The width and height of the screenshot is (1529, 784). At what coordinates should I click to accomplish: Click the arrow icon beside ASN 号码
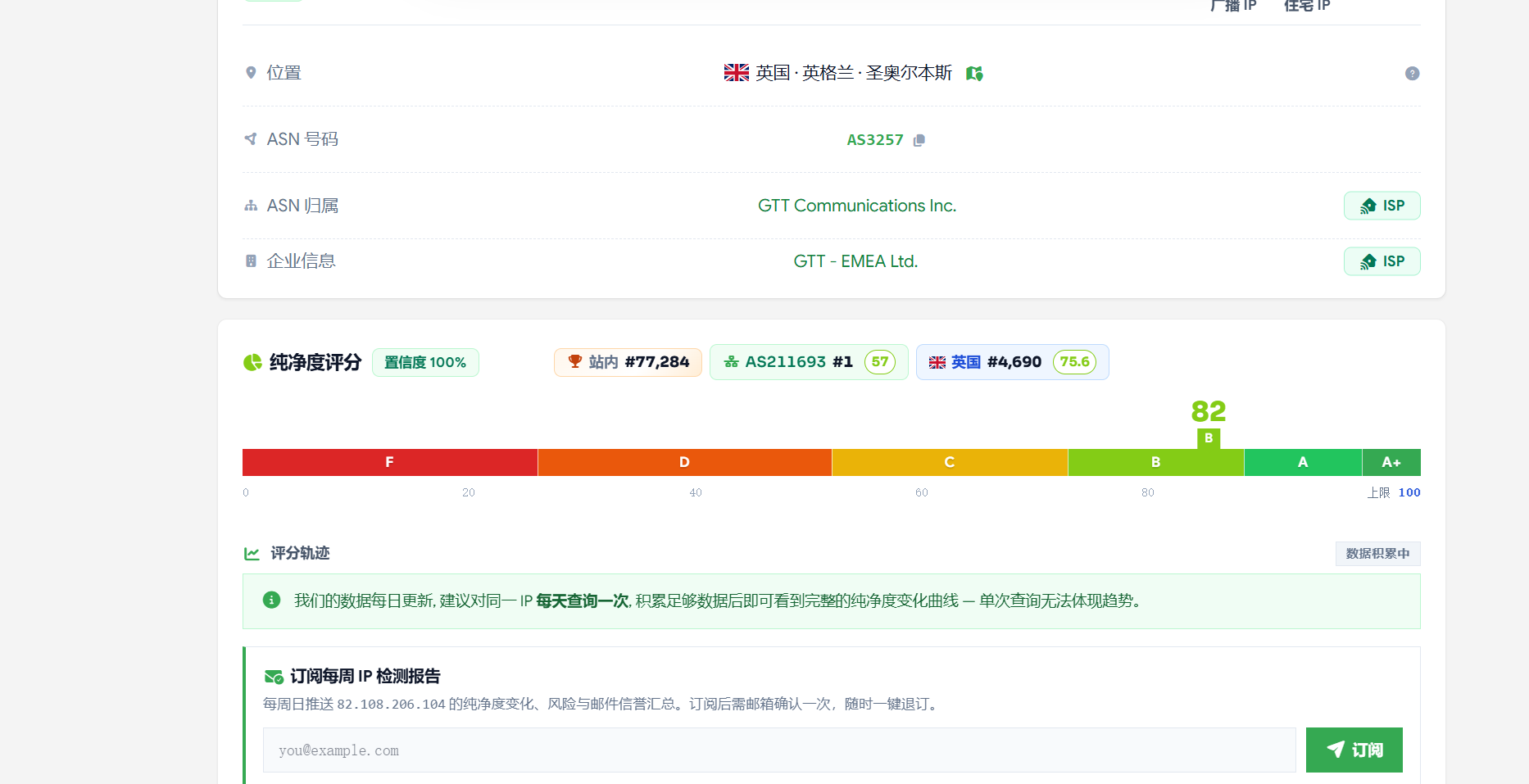[251, 139]
